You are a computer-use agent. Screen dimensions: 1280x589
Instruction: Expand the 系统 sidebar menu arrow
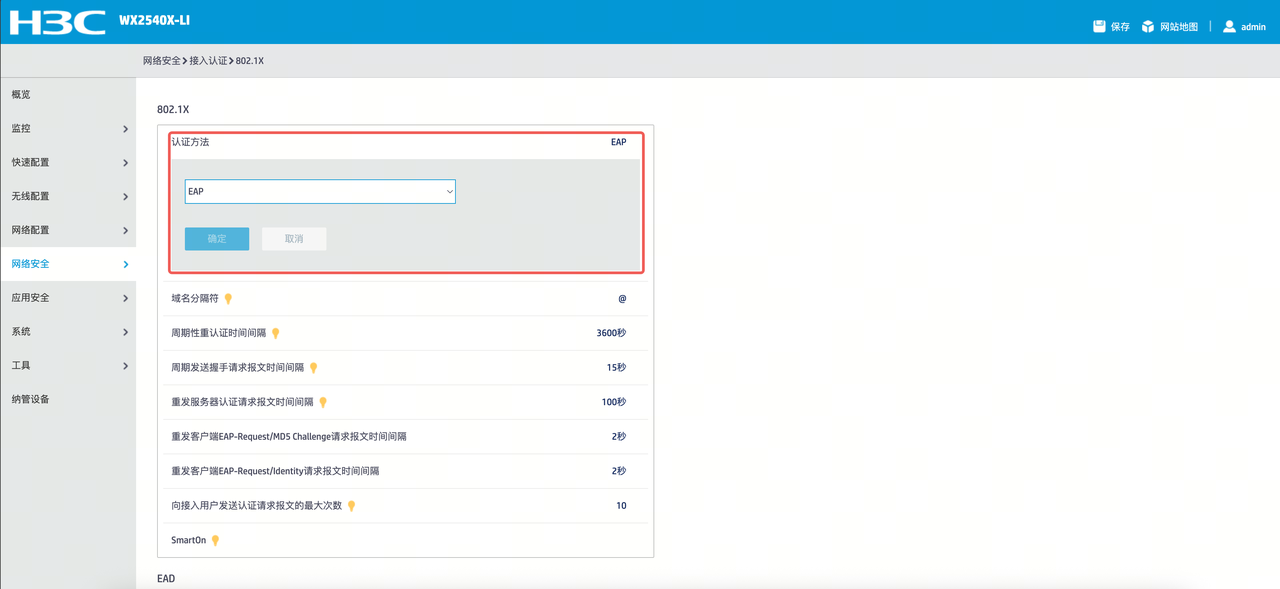pos(125,332)
